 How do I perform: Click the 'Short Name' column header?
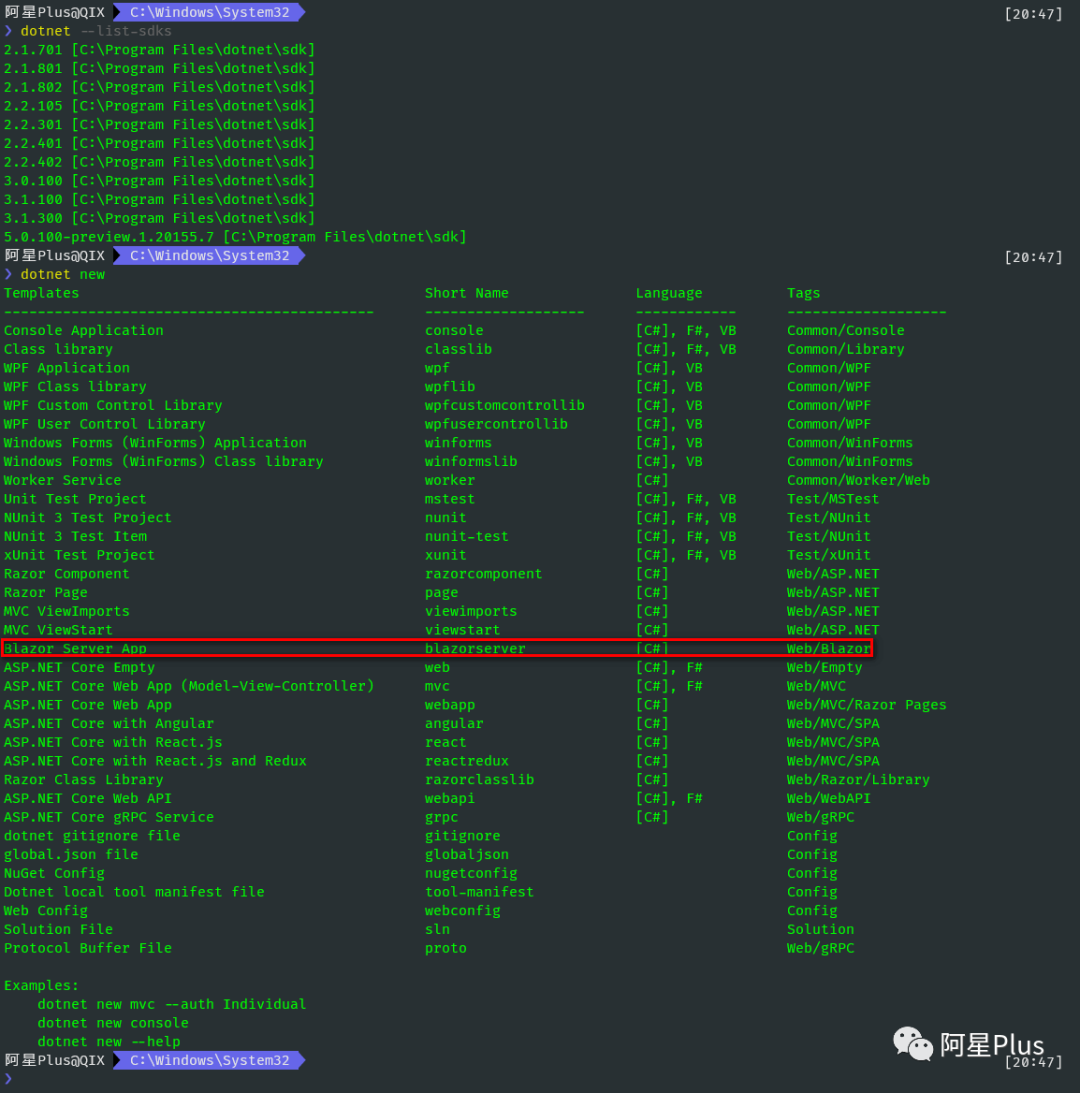point(466,293)
